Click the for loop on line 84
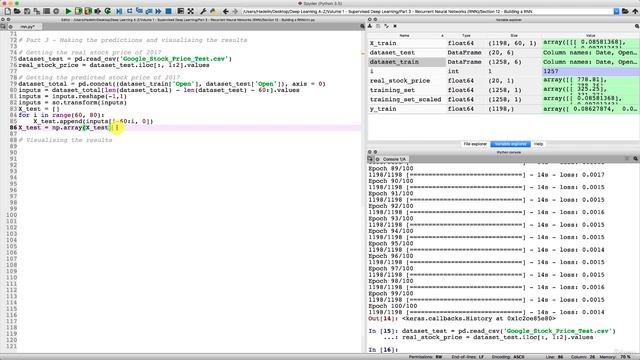Image resolution: width=640 pixels, height=360 pixels. (62, 115)
